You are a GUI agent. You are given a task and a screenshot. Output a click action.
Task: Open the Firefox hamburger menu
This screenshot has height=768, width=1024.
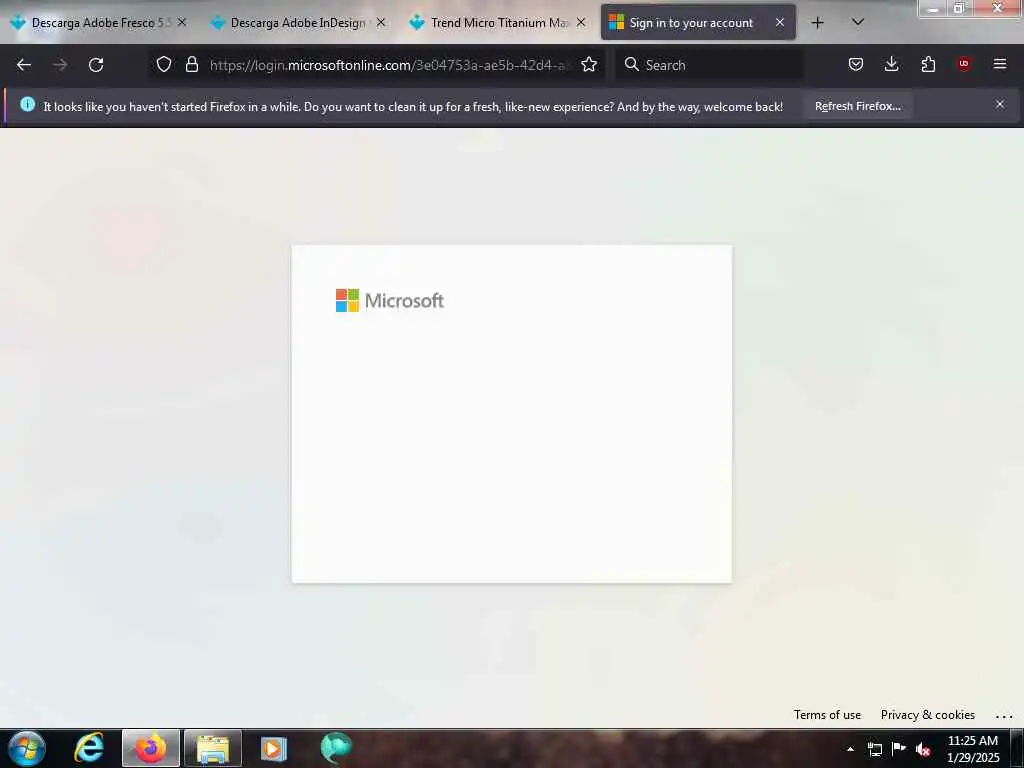pyautogui.click(x=1000, y=64)
